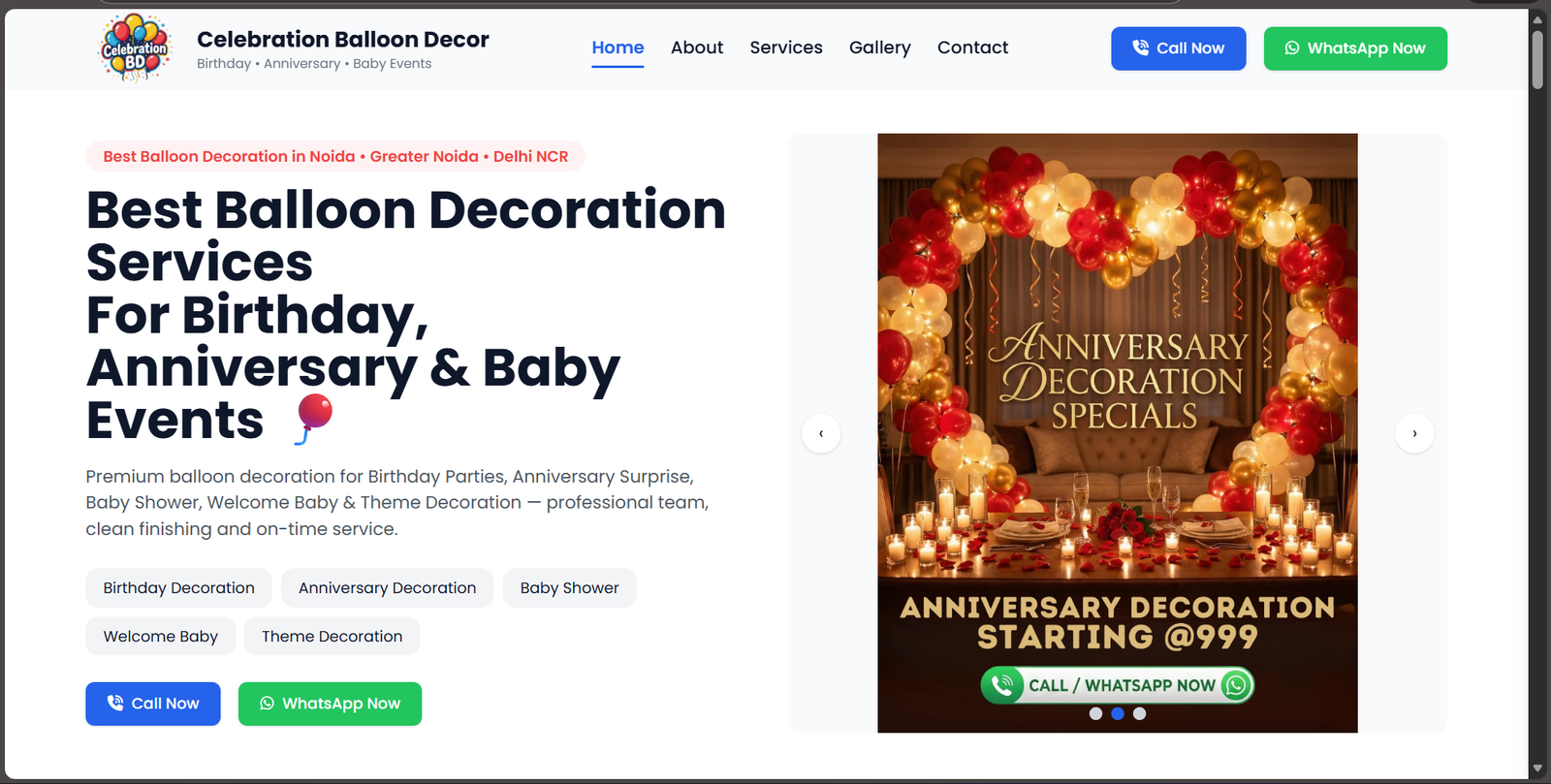The image size is (1551, 784).
Task: Click the header Call Now button
Action: click(1179, 48)
